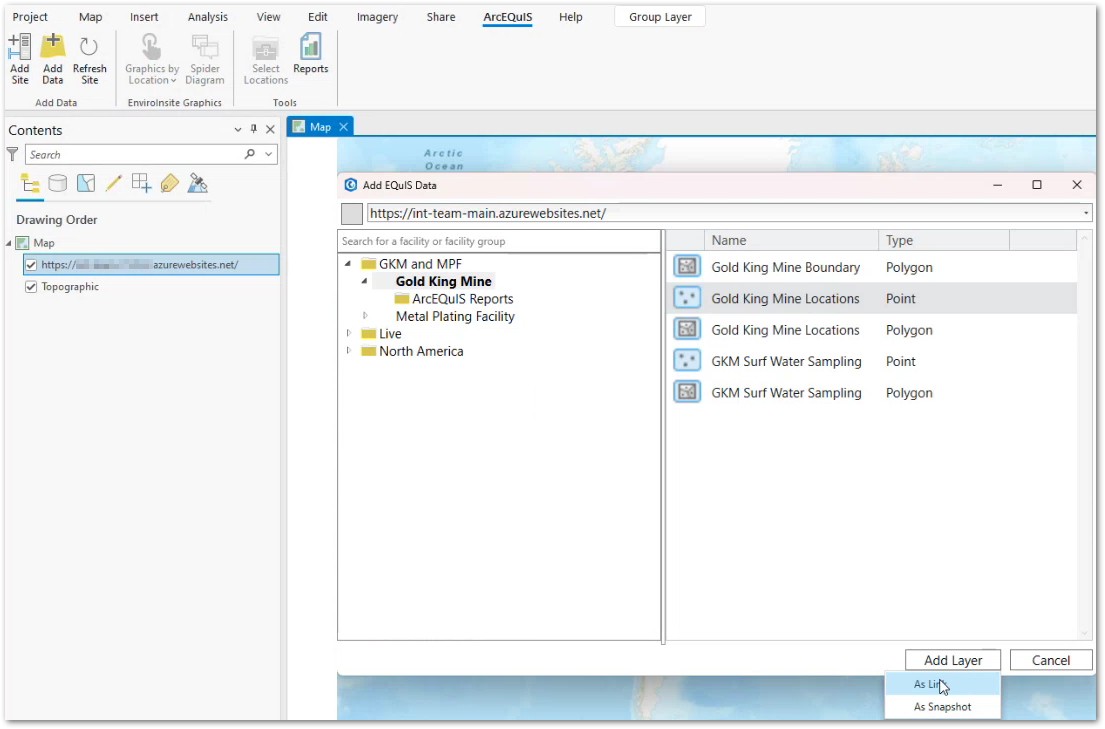The width and height of the screenshot is (1105, 729).
Task: Collapse the Gold King Mine node
Action: pos(364,281)
